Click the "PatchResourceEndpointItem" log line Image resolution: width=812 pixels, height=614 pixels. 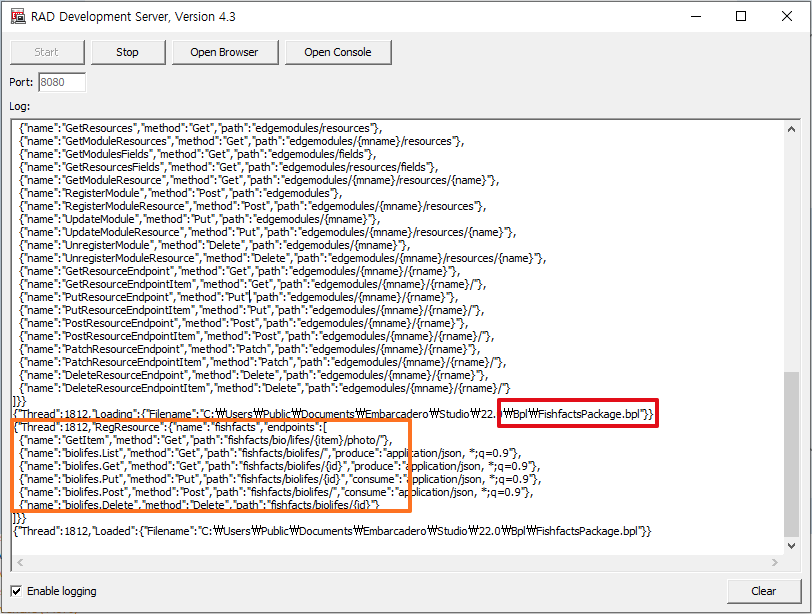click(x=263, y=362)
